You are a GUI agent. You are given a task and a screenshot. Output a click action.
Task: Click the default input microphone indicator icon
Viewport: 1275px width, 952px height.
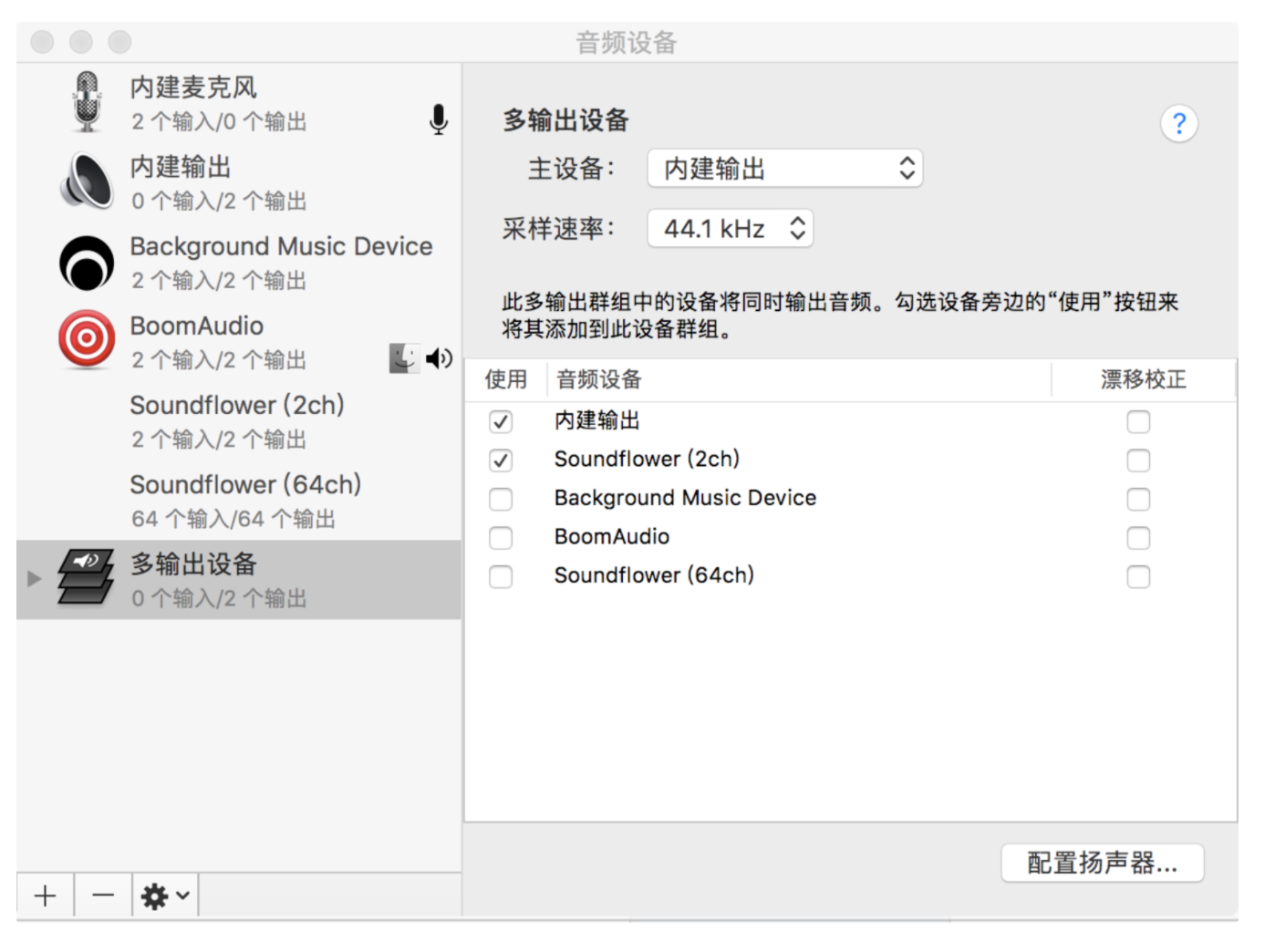point(439,119)
